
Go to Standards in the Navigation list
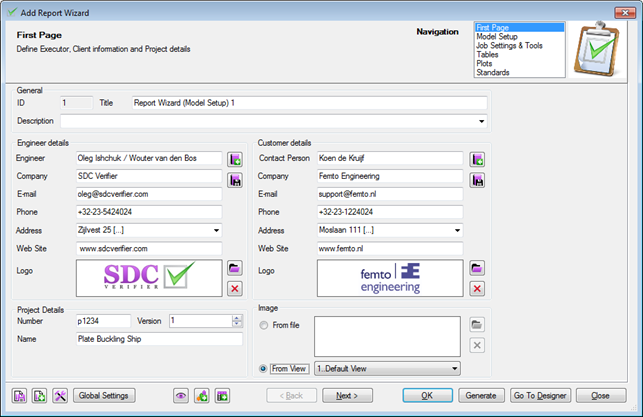519,73
